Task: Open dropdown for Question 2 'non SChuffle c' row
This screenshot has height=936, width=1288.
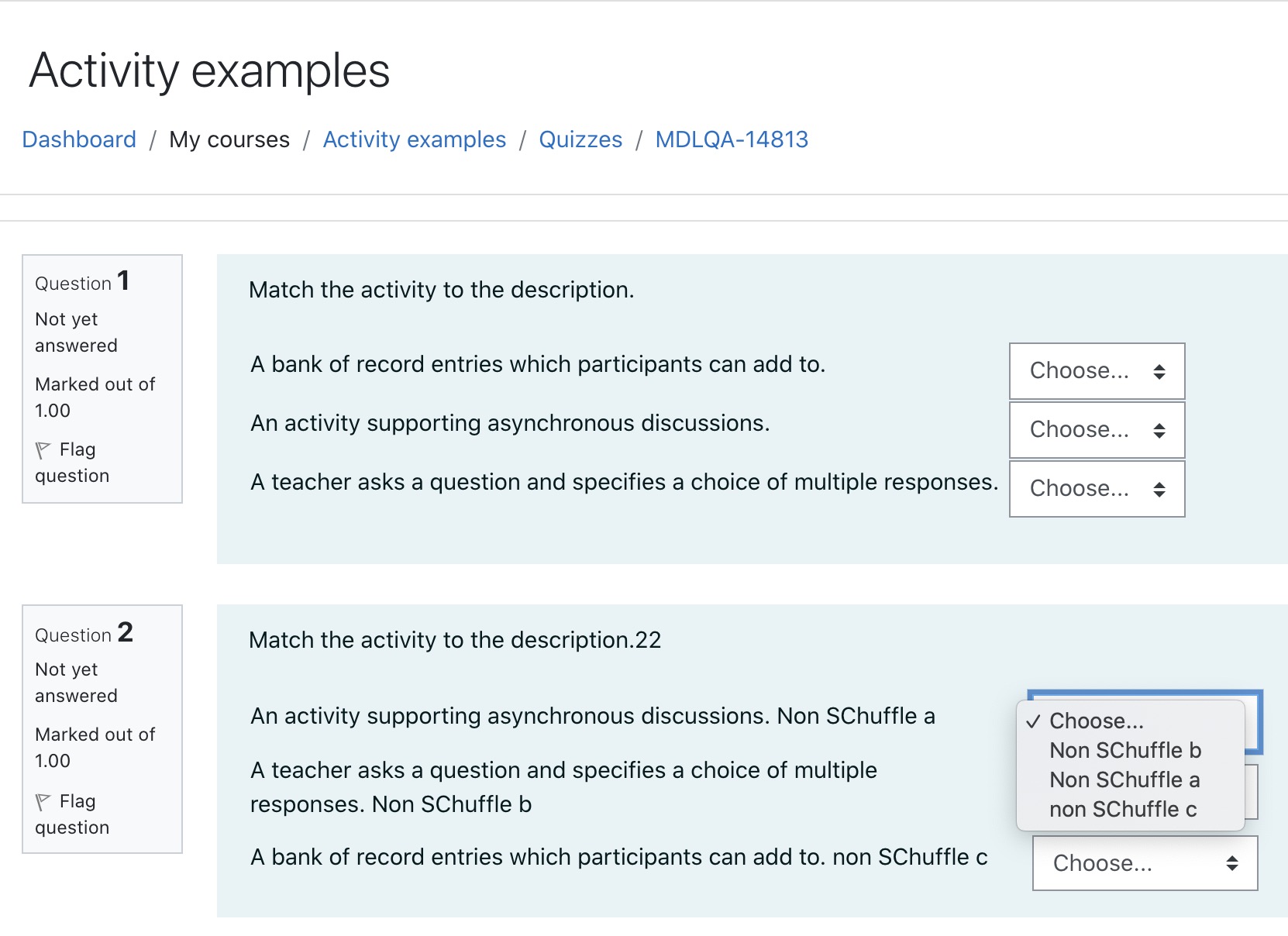Action: click(1145, 863)
